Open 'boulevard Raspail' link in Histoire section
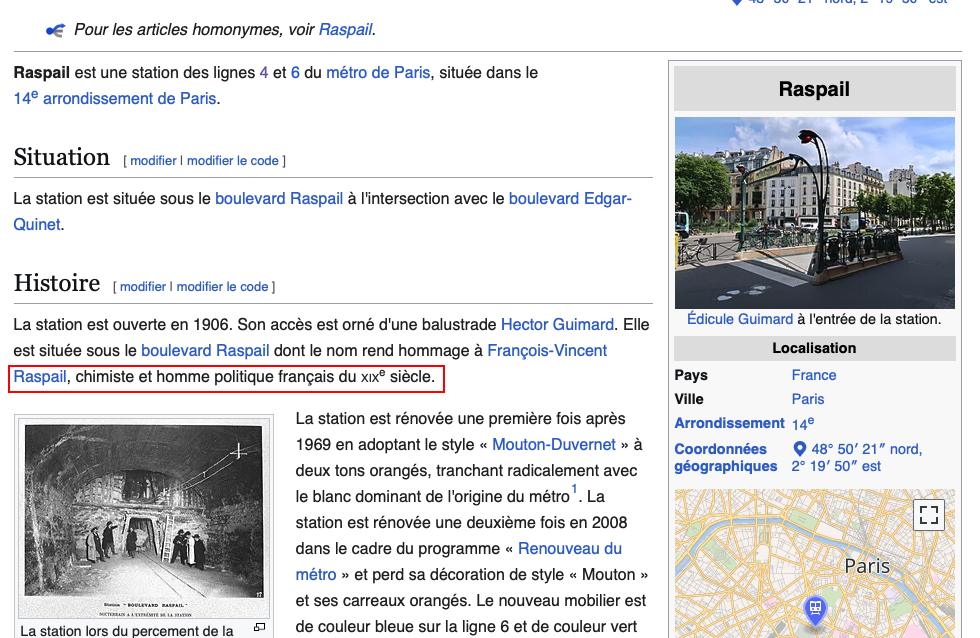 pos(205,351)
